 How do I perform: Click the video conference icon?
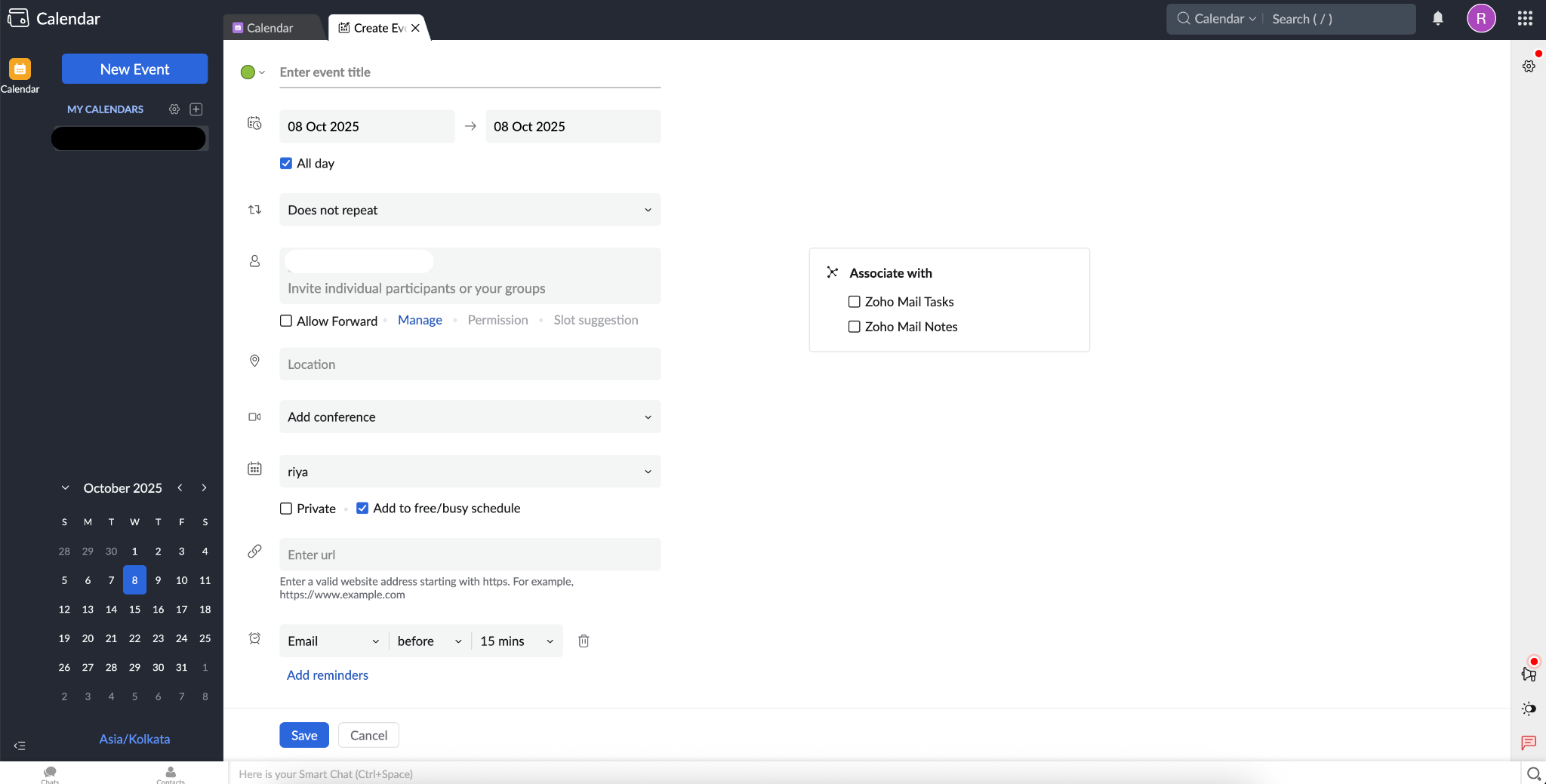[254, 417]
